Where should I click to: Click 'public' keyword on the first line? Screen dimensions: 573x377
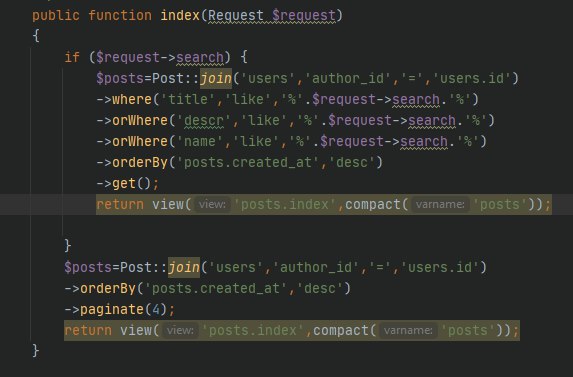(56, 15)
